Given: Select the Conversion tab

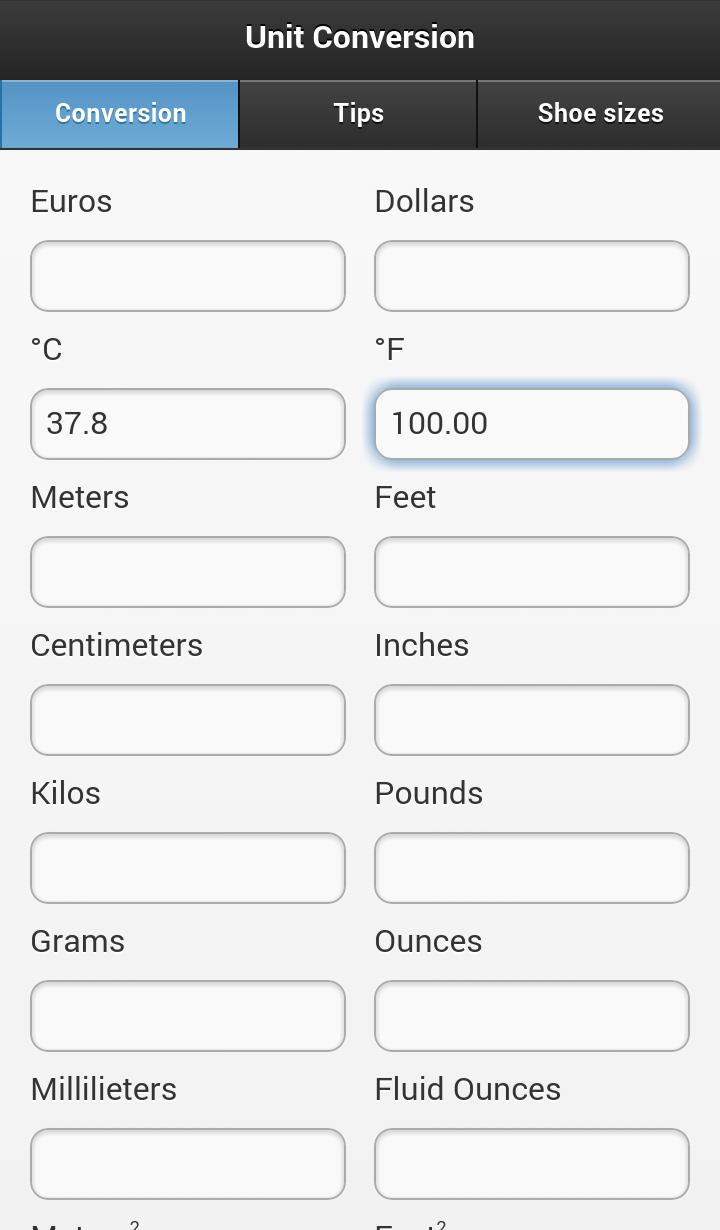Looking at the screenshot, I should [x=120, y=113].
